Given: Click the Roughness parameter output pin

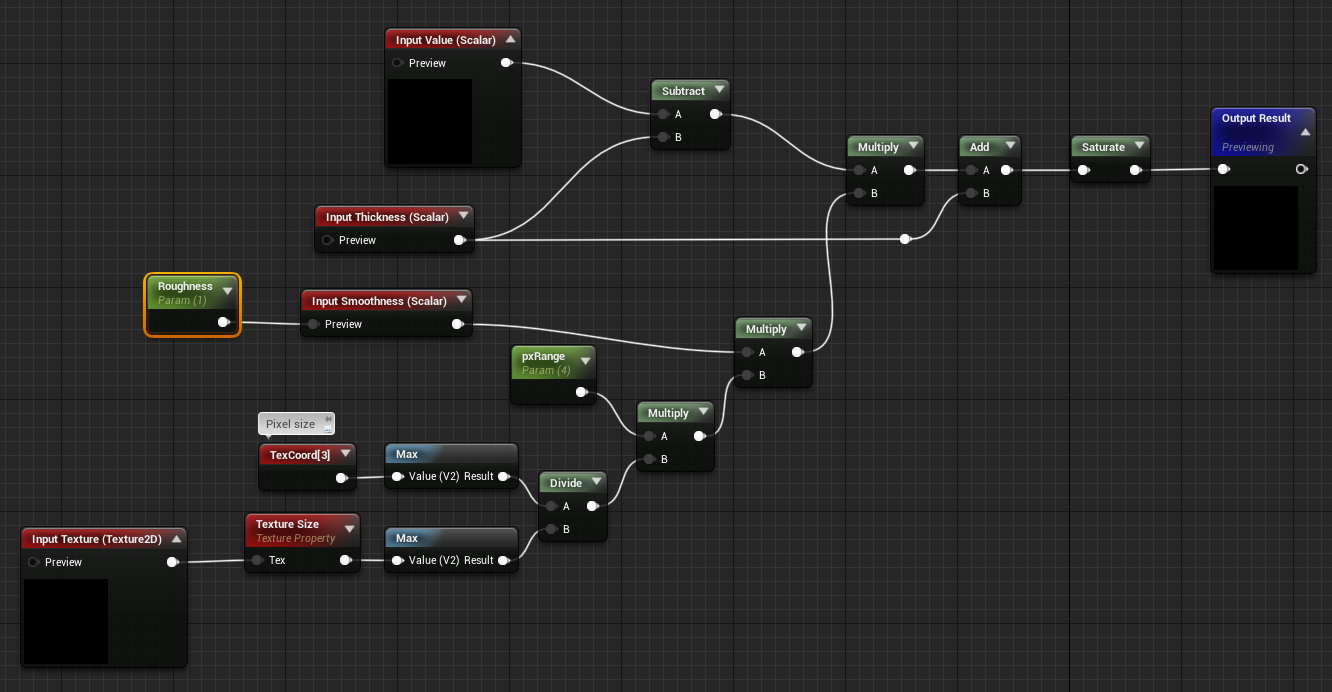Looking at the screenshot, I should (x=223, y=322).
